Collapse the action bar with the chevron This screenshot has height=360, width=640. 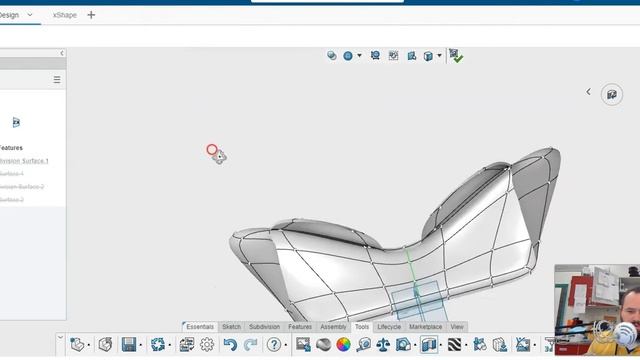(60, 338)
